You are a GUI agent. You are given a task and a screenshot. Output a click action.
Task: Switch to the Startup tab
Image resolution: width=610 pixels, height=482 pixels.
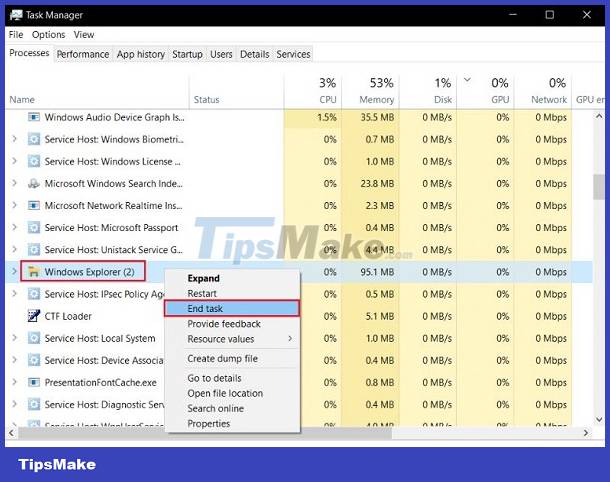coord(188,54)
